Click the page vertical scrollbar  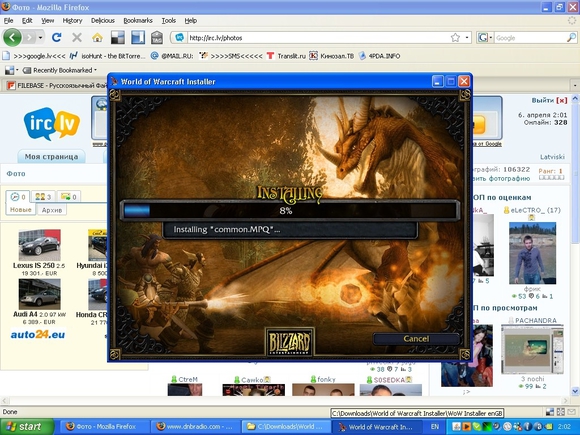[x=575, y=244]
